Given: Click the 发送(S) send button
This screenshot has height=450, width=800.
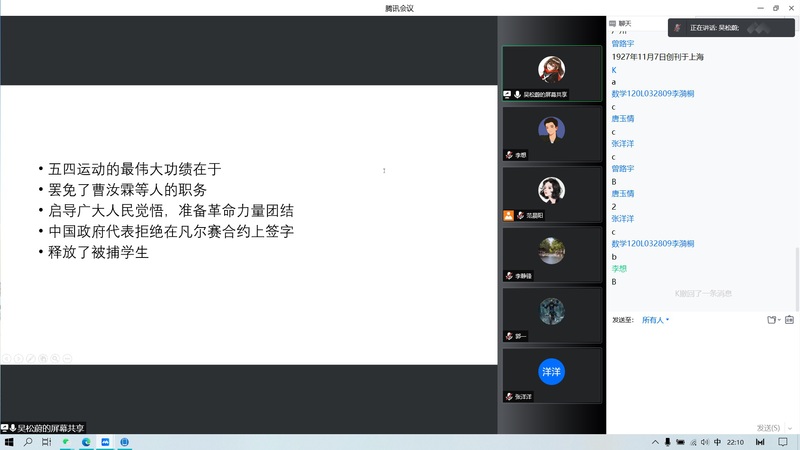Looking at the screenshot, I should coord(770,427).
